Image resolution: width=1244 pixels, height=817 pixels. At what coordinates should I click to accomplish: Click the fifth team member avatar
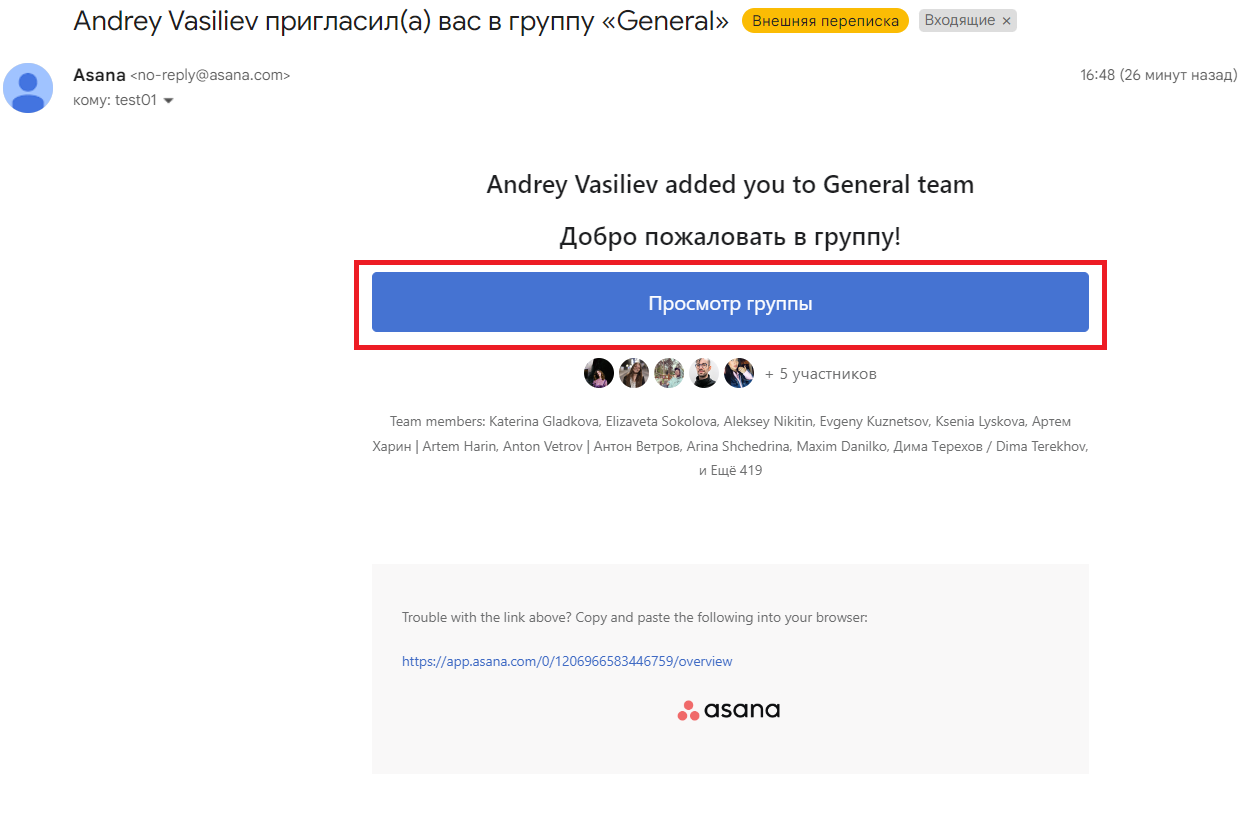[739, 373]
